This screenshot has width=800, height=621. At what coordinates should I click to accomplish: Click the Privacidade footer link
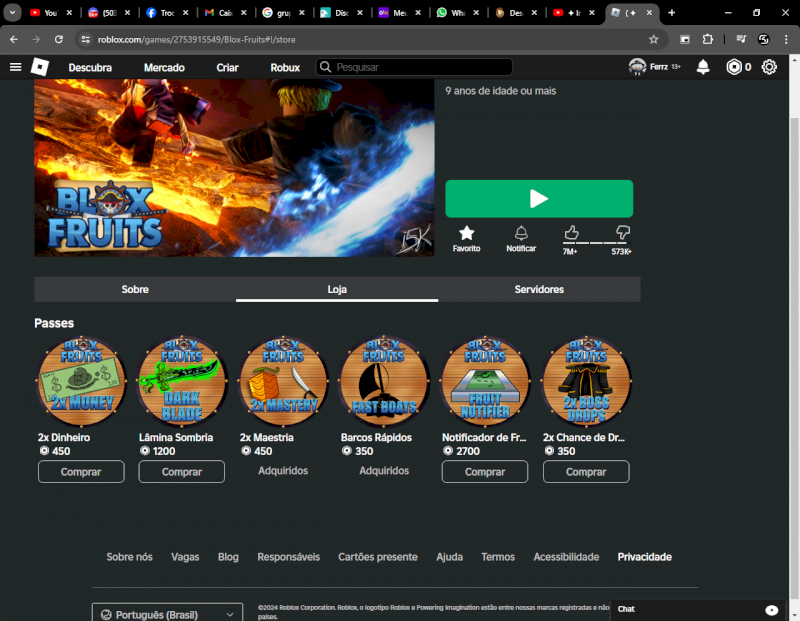(x=644, y=557)
